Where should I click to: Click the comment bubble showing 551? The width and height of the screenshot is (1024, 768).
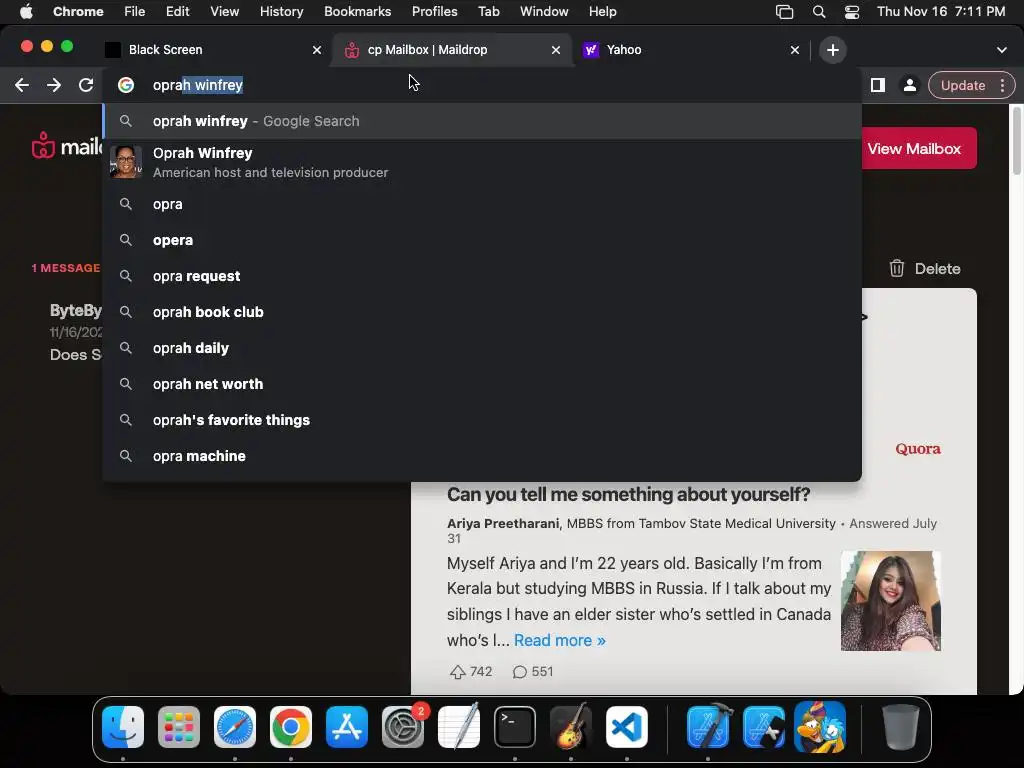coord(520,672)
